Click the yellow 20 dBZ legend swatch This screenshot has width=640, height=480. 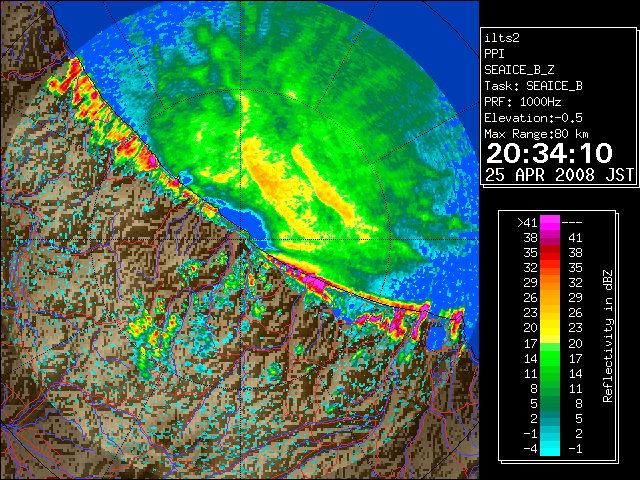pyautogui.click(x=550, y=328)
